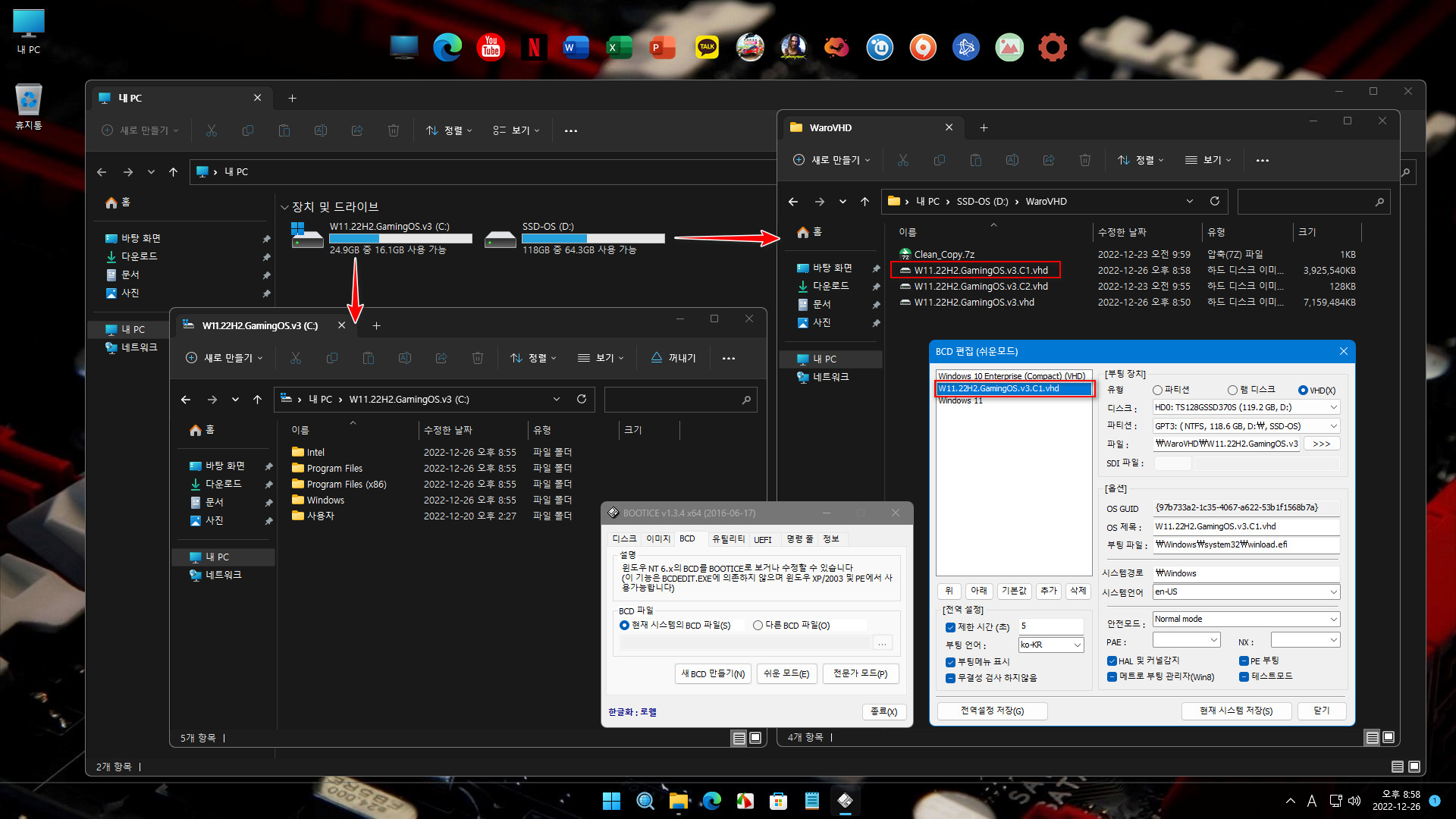Open YouTube icon in top dock
The image size is (1456, 819).
coord(491,47)
